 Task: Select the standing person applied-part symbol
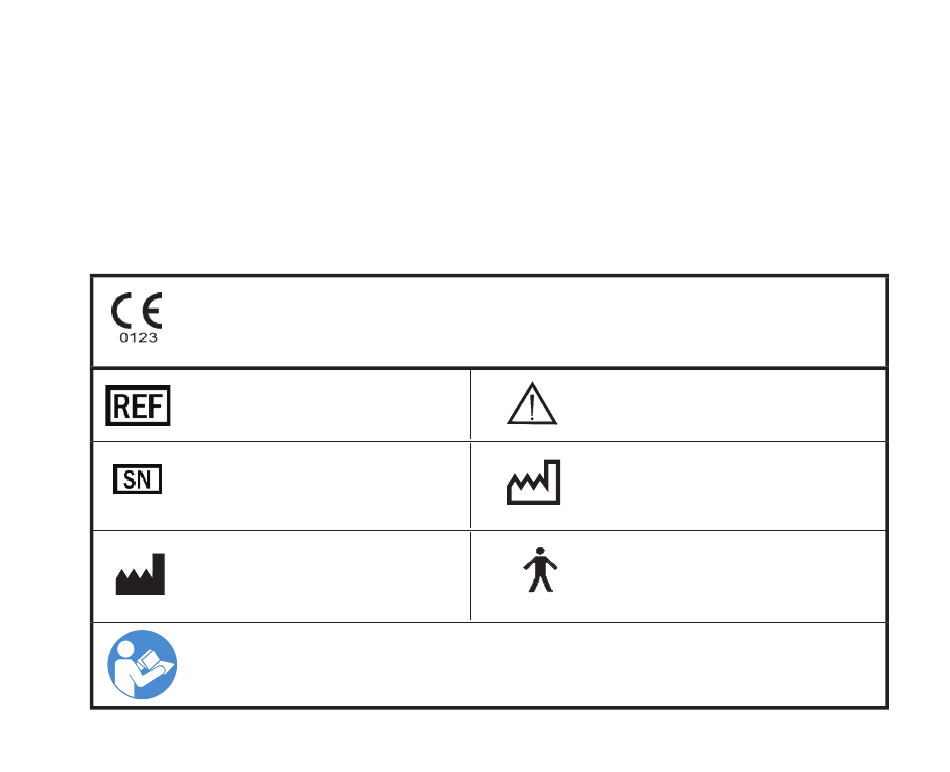[540, 570]
